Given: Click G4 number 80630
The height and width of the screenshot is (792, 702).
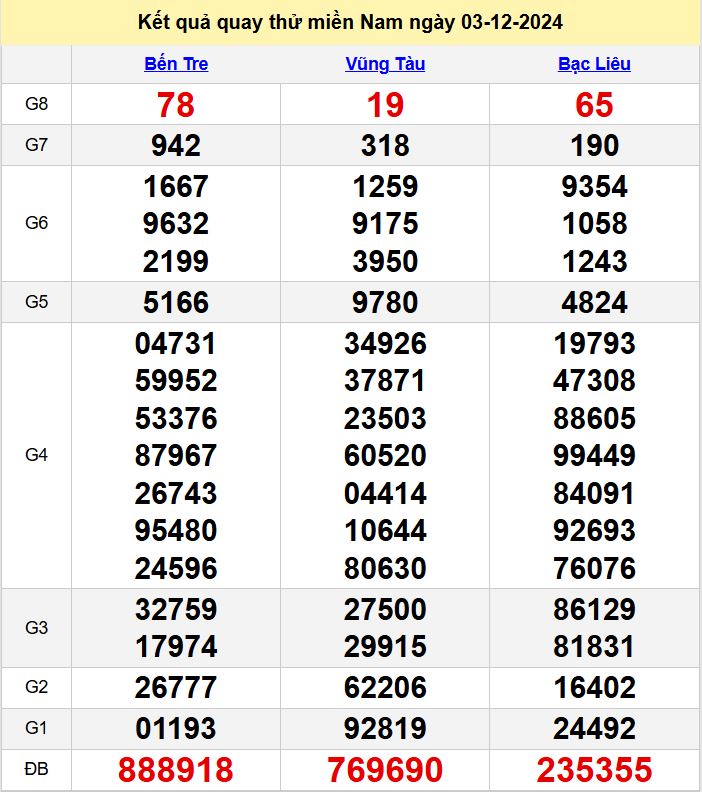Looking at the screenshot, I should 385,569.
